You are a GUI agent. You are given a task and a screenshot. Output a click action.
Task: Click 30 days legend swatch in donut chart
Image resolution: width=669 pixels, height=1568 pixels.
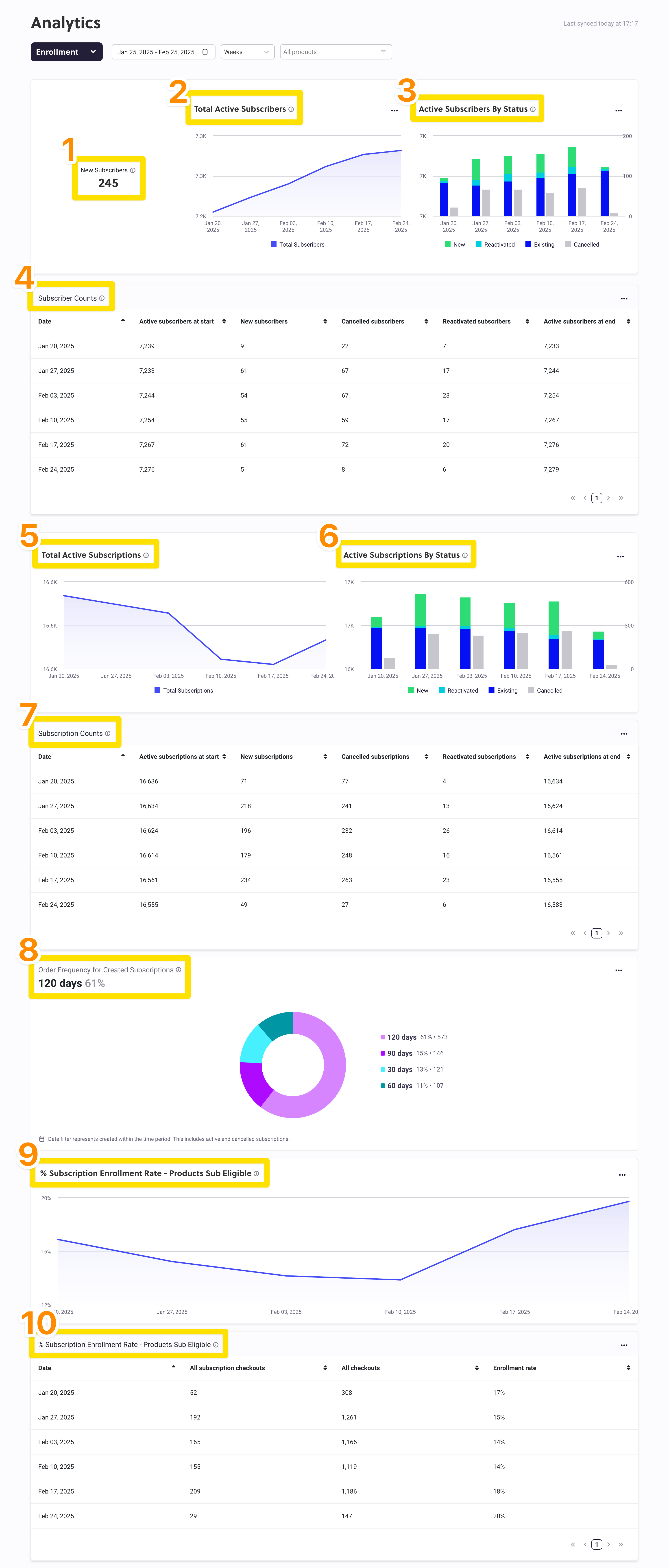click(x=383, y=1069)
